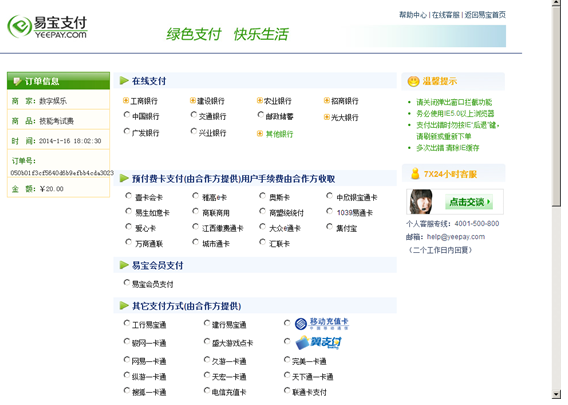
Task: Select the 交通银行 radio button
Action: click(194, 115)
